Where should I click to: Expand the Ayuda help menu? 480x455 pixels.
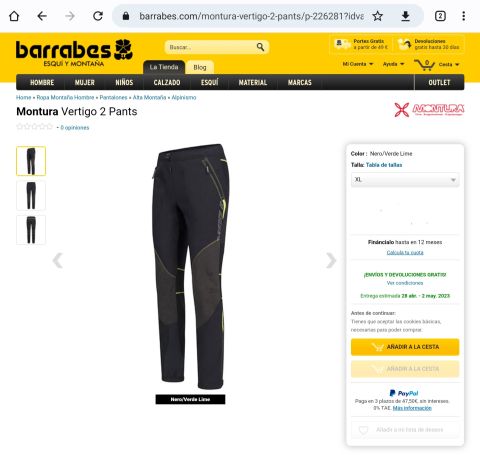393,64
